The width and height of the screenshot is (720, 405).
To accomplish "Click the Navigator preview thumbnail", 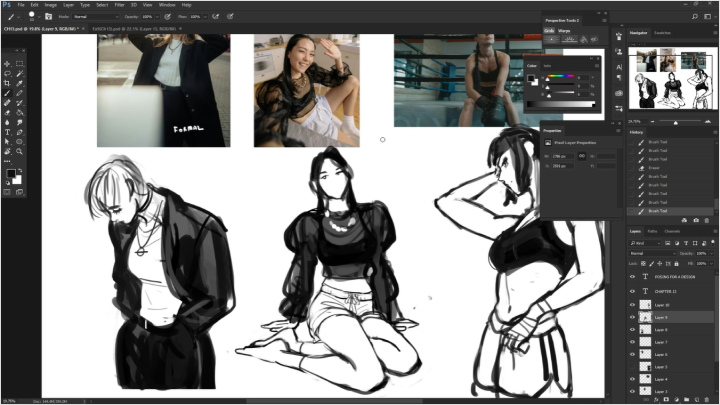I will pyautogui.click(x=672, y=78).
